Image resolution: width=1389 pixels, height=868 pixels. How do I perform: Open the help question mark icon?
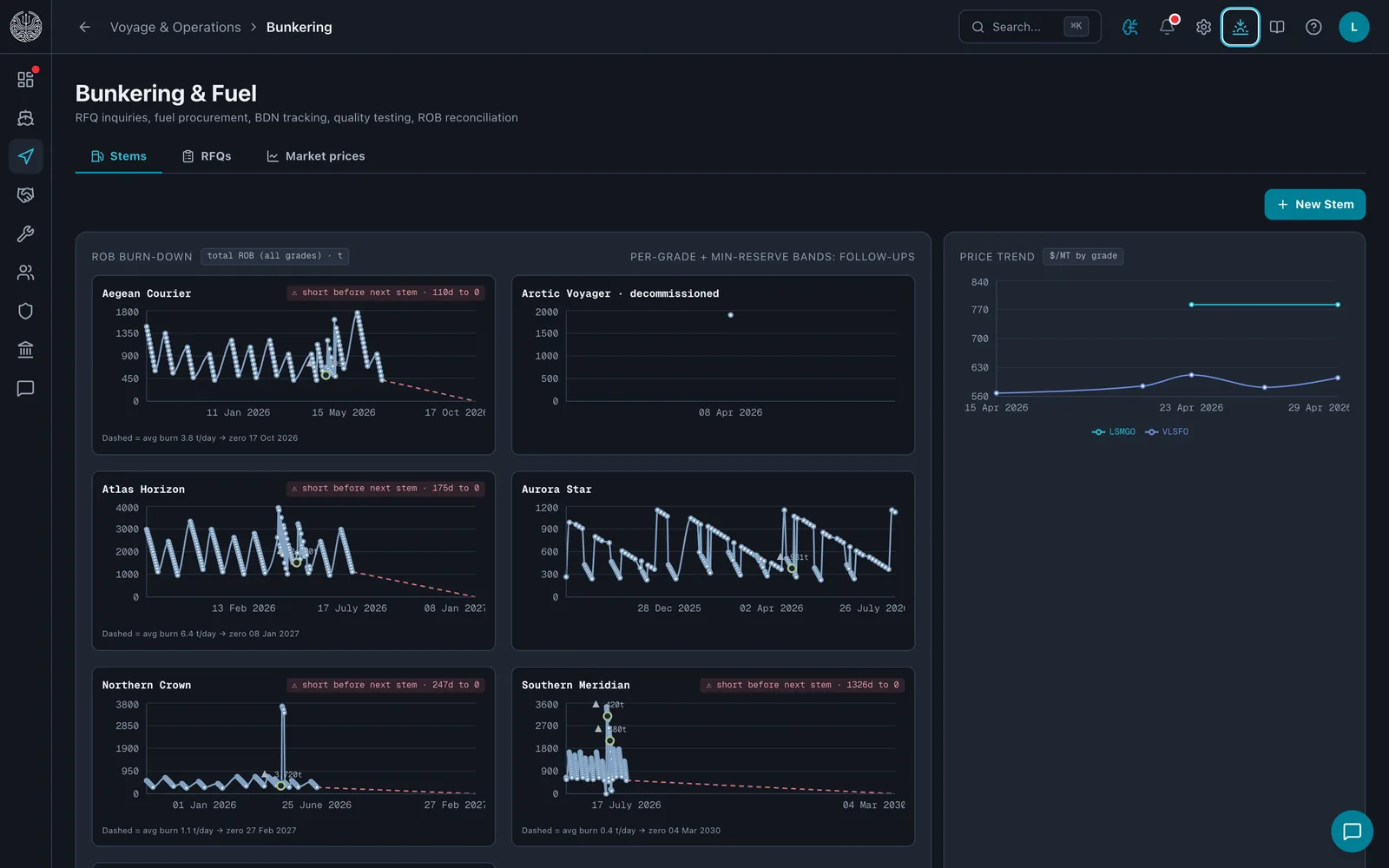(x=1313, y=27)
